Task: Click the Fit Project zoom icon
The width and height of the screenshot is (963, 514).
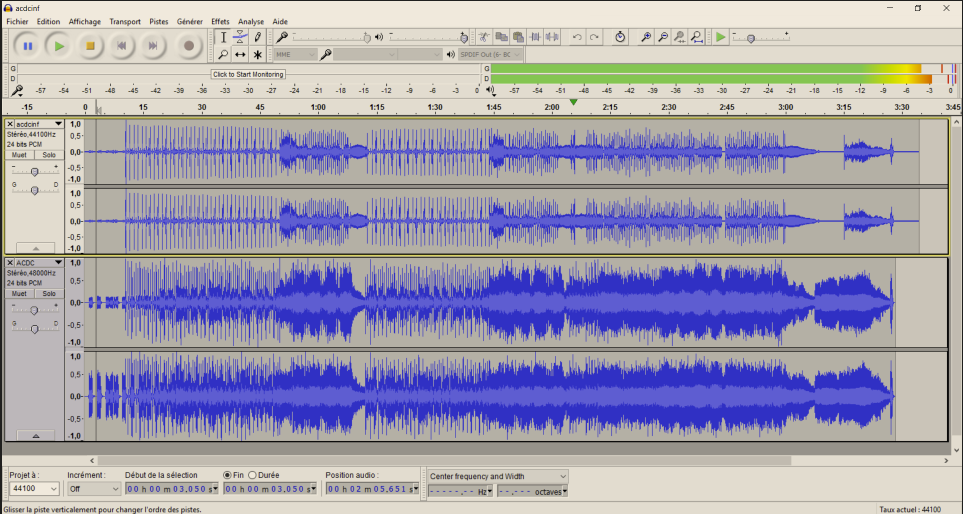Action: 697,37
